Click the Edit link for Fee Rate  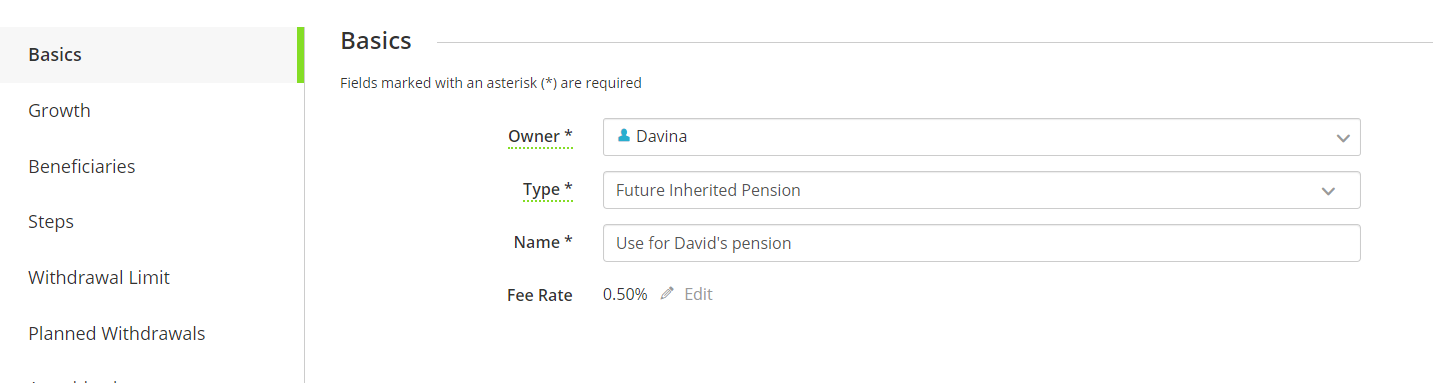[x=698, y=294]
